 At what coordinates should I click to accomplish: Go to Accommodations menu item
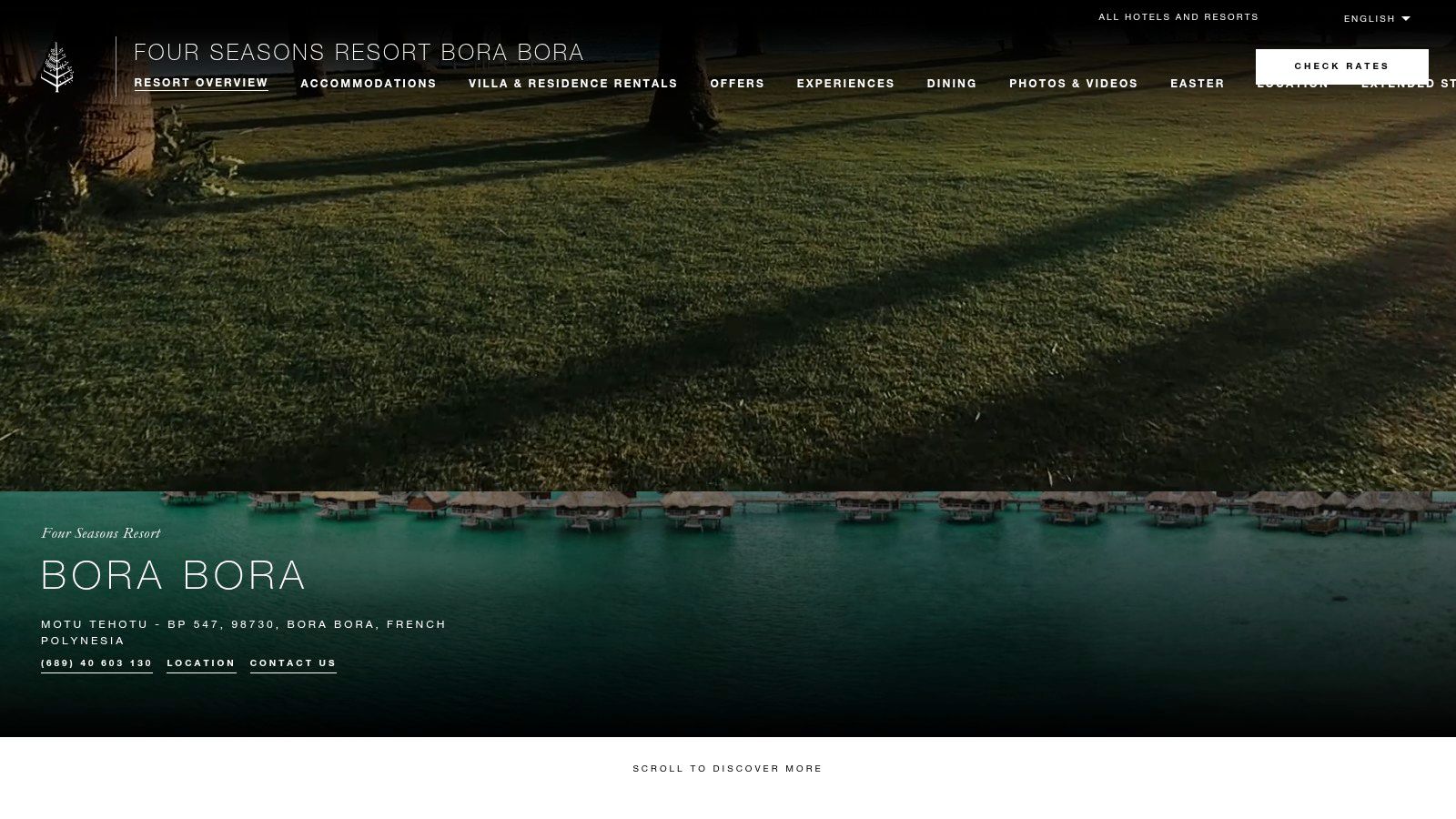click(369, 83)
